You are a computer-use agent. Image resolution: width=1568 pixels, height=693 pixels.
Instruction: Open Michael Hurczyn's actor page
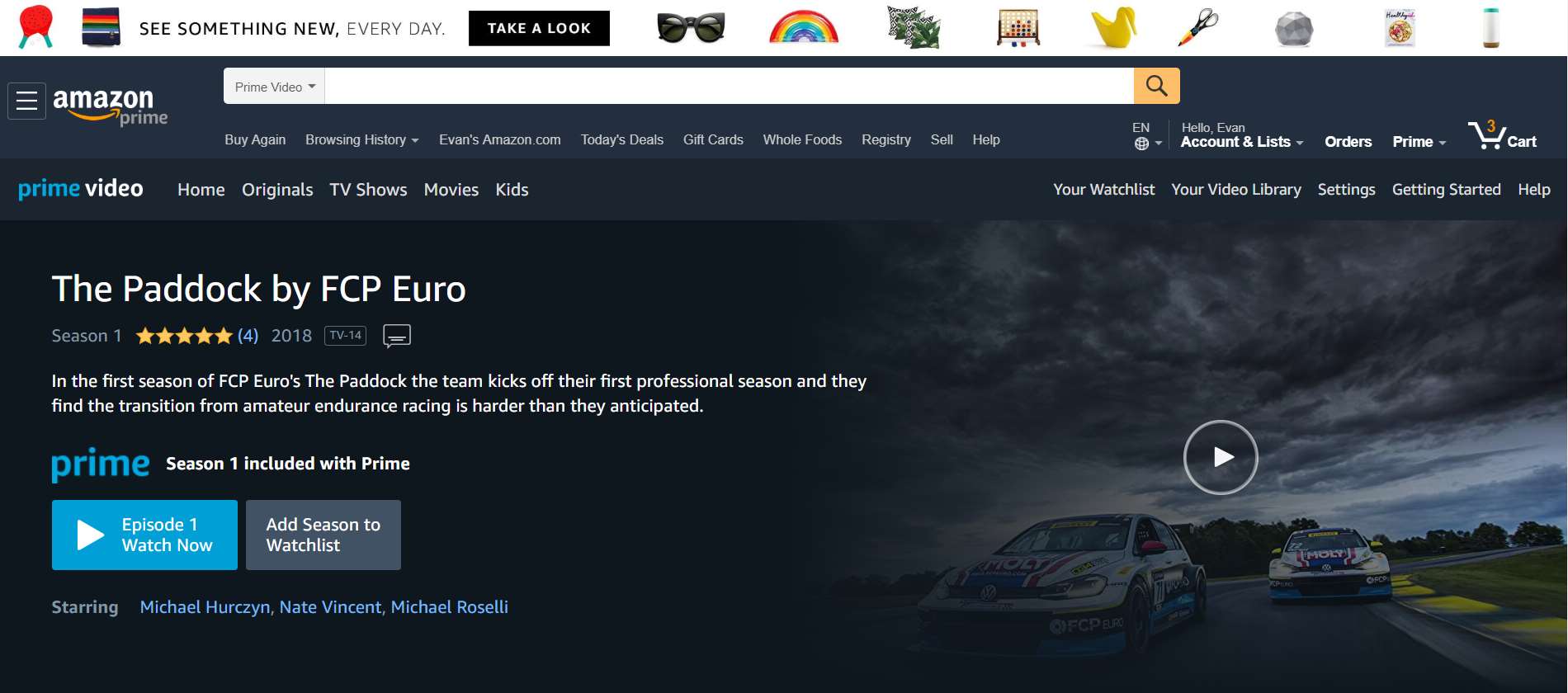pos(205,607)
